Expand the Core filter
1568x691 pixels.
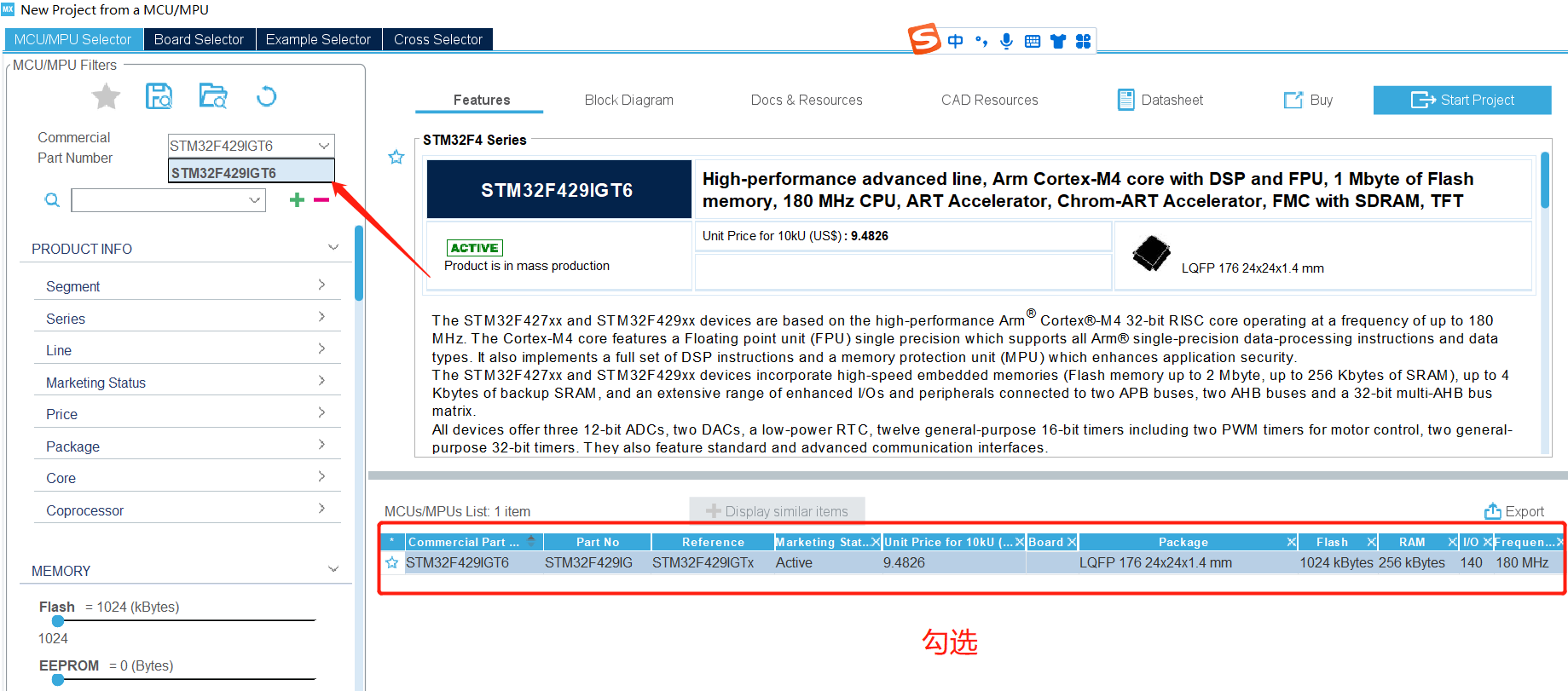point(321,476)
